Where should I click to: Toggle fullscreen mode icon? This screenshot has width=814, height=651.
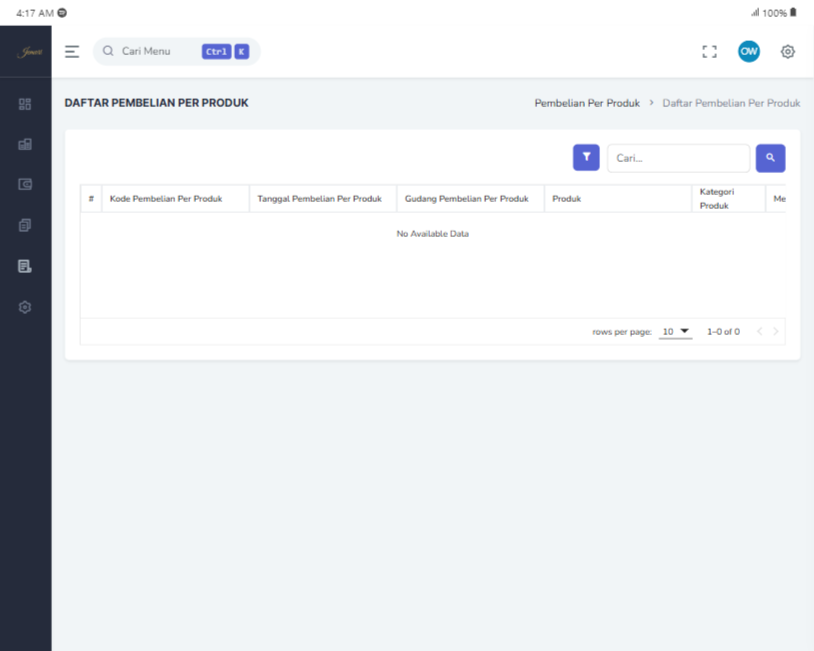(x=710, y=52)
